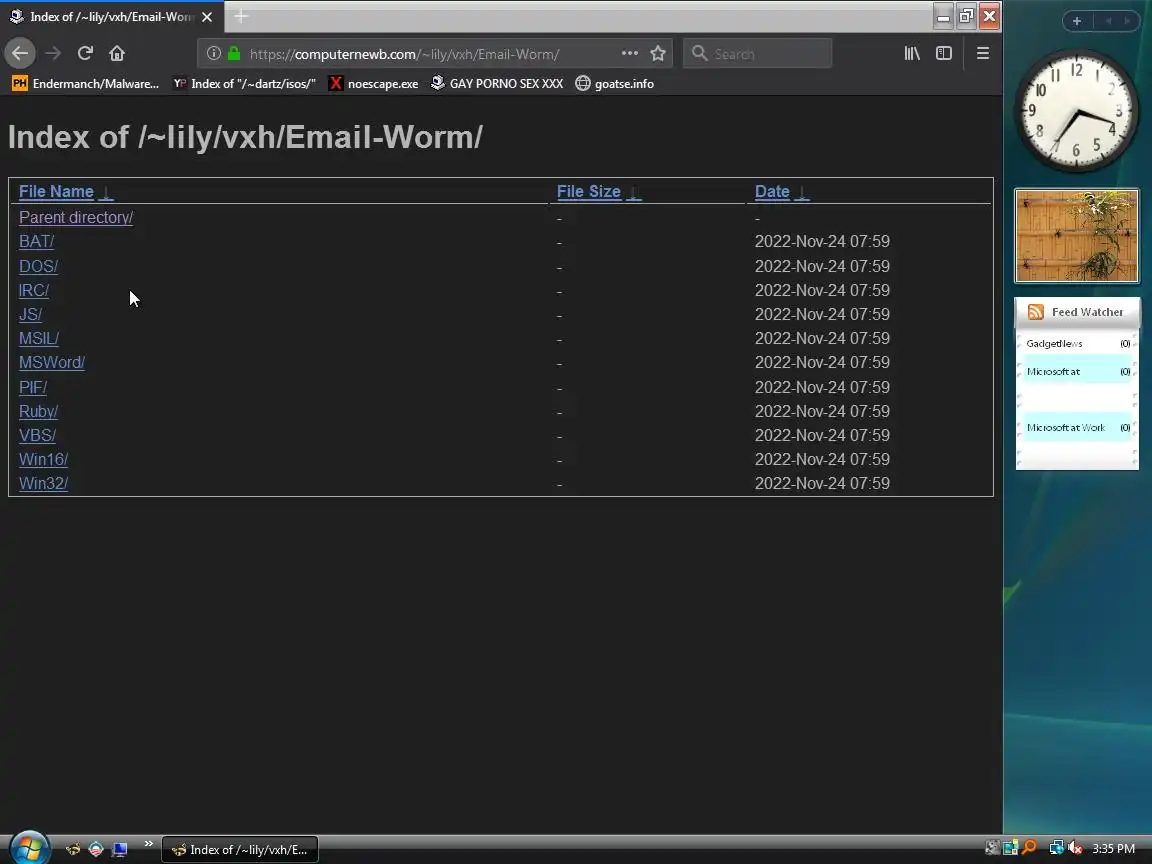The height and width of the screenshot is (864, 1152).
Task: Open page actions three-dot menu
Action: pos(630,53)
